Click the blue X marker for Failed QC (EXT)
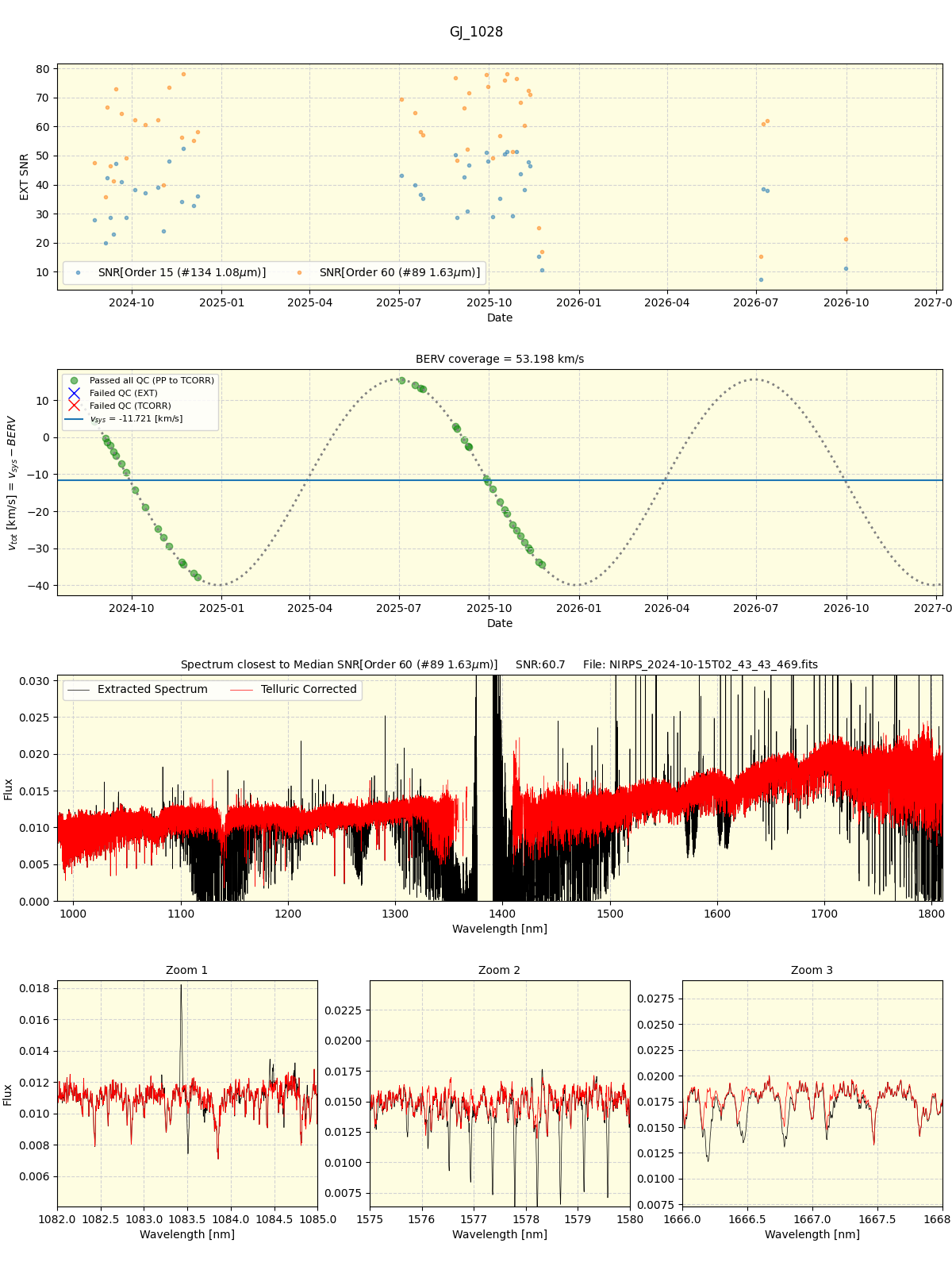The width and height of the screenshot is (952, 1270). click(x=74, y=393)
